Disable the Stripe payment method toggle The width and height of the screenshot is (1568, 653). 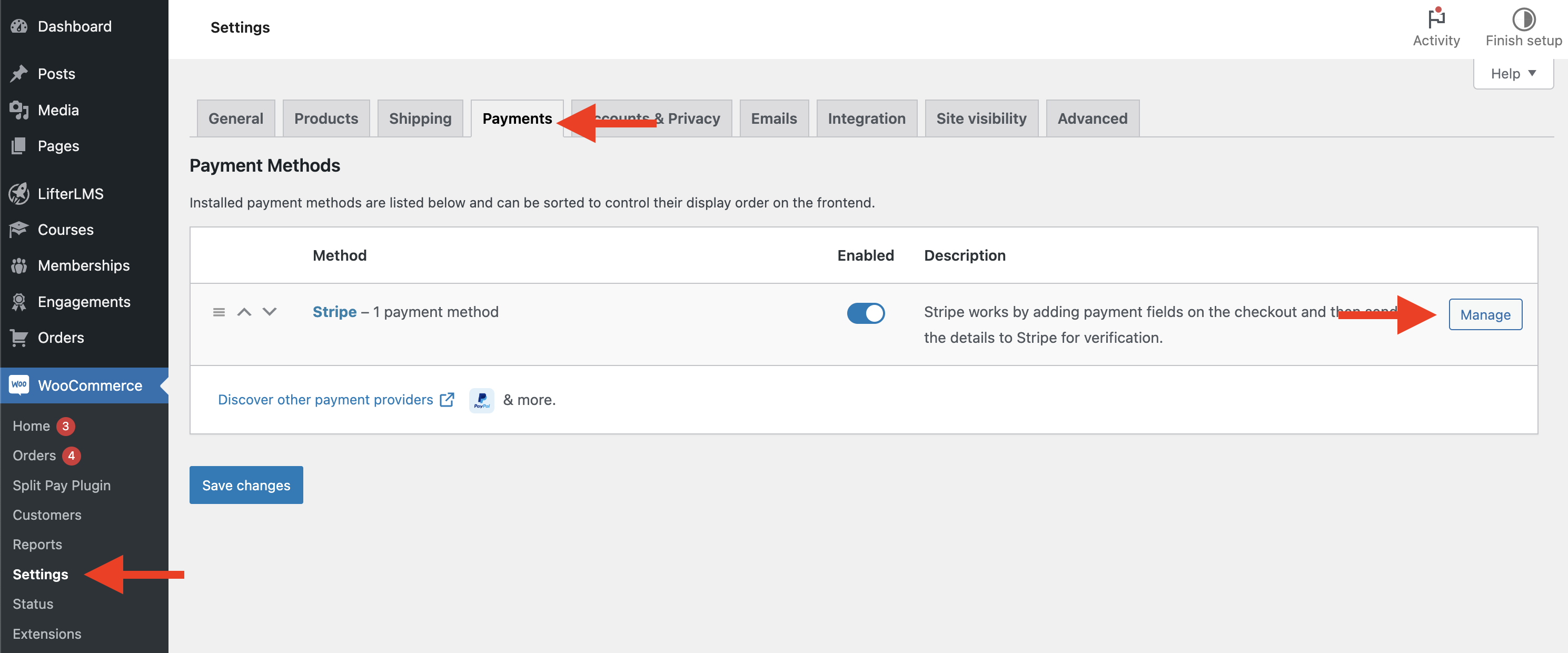(x=865, y=313)
